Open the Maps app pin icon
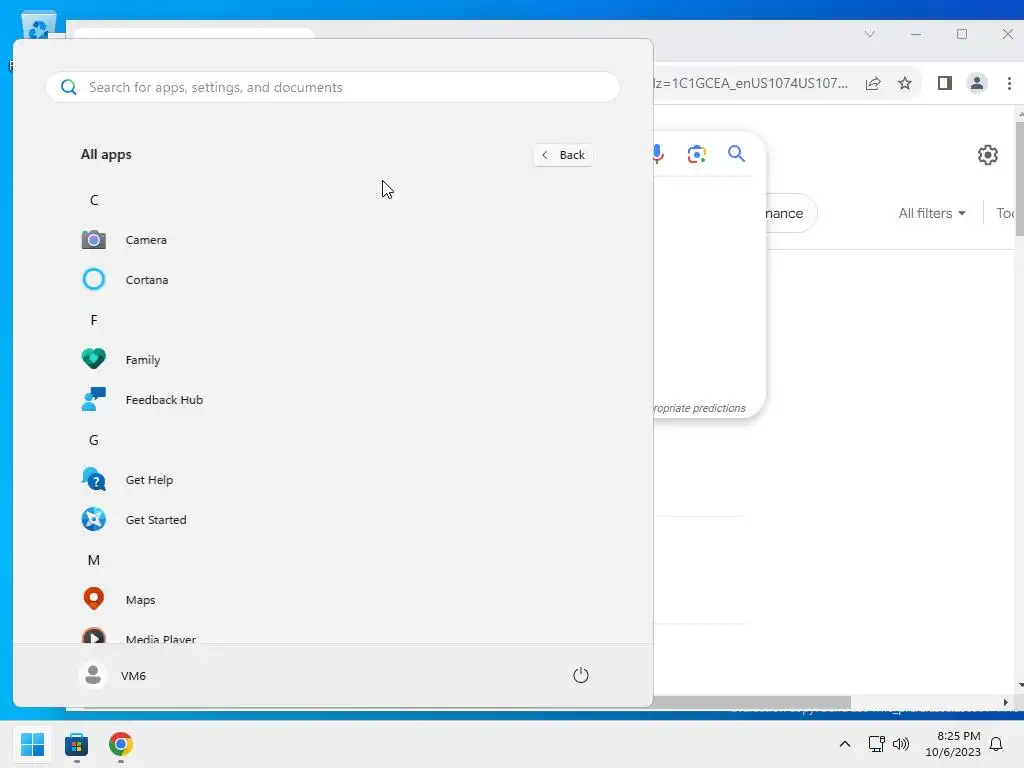Screen dimensions: 1024x768 pos(93,599)
